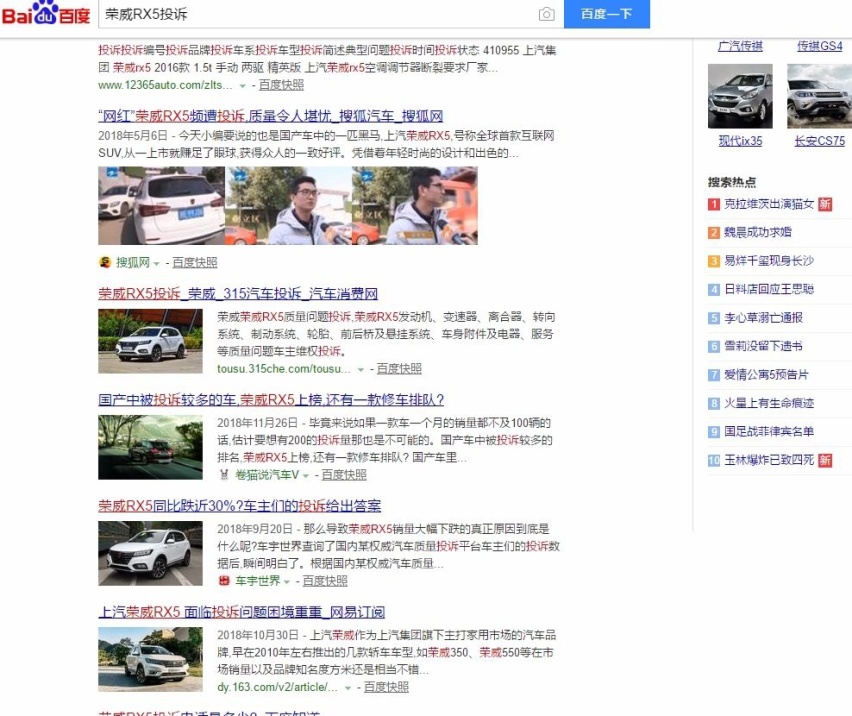The height and width of the screenshot is (716, 852).
Task: Open hot search 魏晨成功求婚
Action: click(757, 233)
